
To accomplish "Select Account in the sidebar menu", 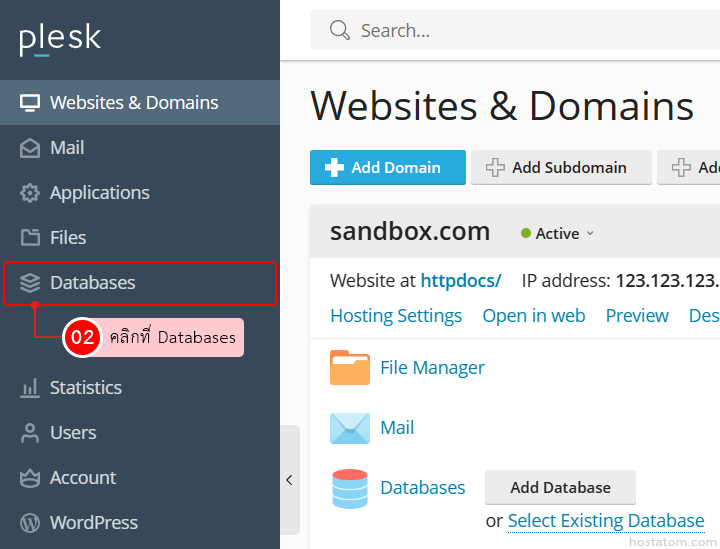I will pyautogui.click(x=83, y=478).
